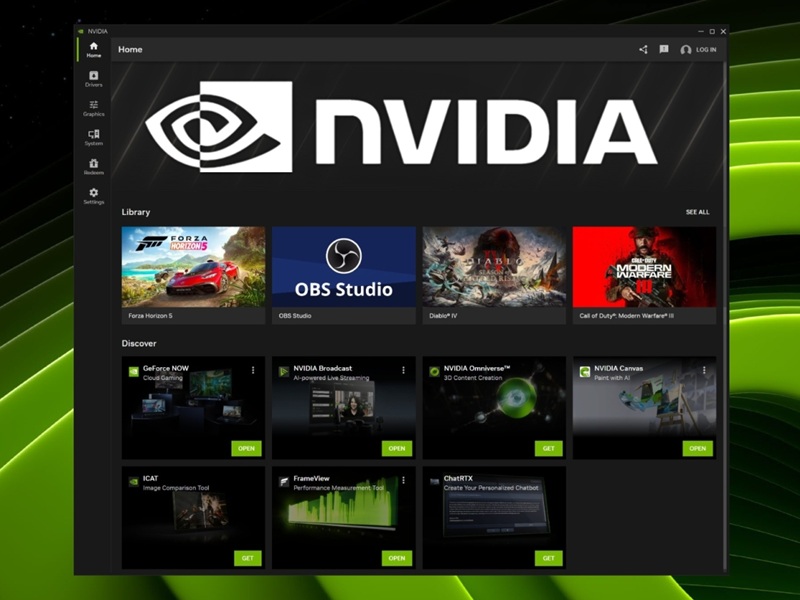Screen dimensions: 800x600
Task: Open the ChatRTX options menu
Action: pos(554,478)
